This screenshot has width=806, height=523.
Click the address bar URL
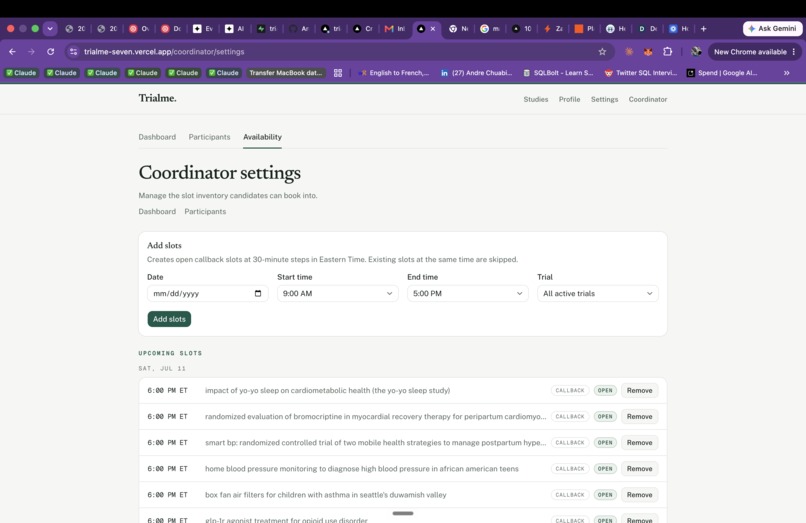click(164, 51)
